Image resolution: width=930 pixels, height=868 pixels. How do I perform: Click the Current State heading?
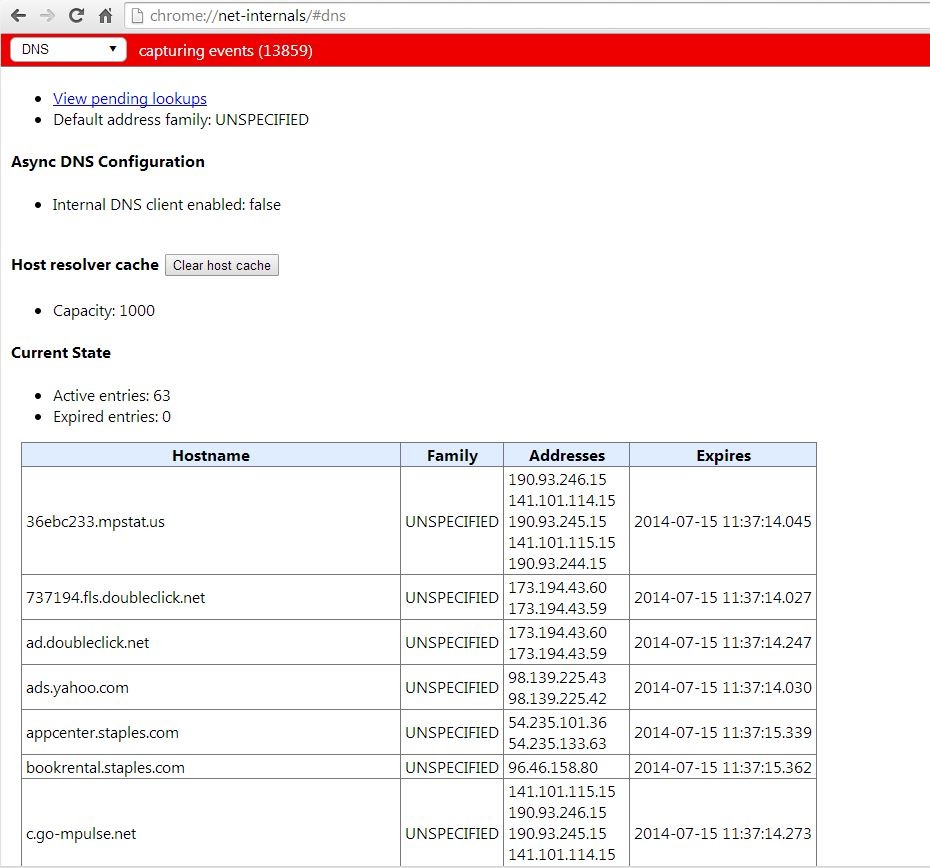[61, 353]
